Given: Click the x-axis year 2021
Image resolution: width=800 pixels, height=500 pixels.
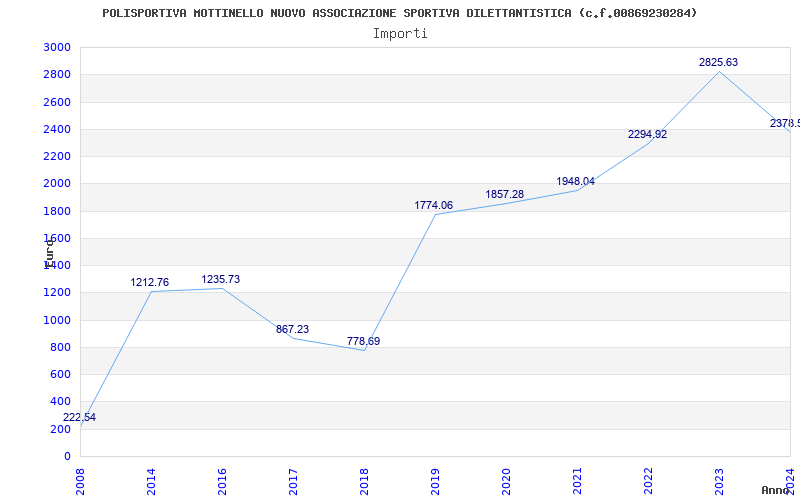Looking at the screenshot, I should [577, 481].
